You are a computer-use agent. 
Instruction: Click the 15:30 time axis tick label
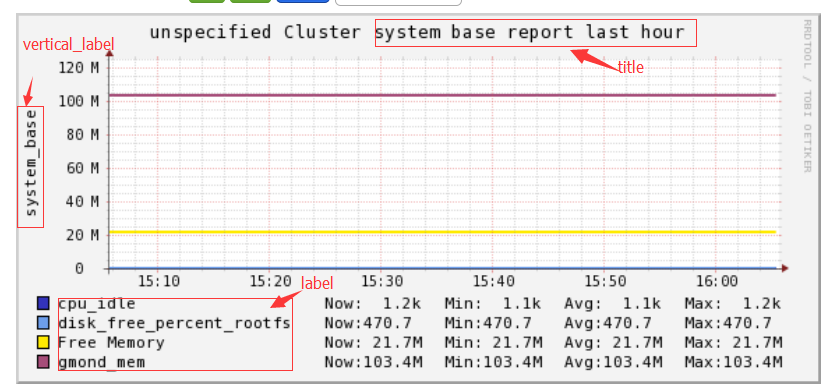click(382, 282)
